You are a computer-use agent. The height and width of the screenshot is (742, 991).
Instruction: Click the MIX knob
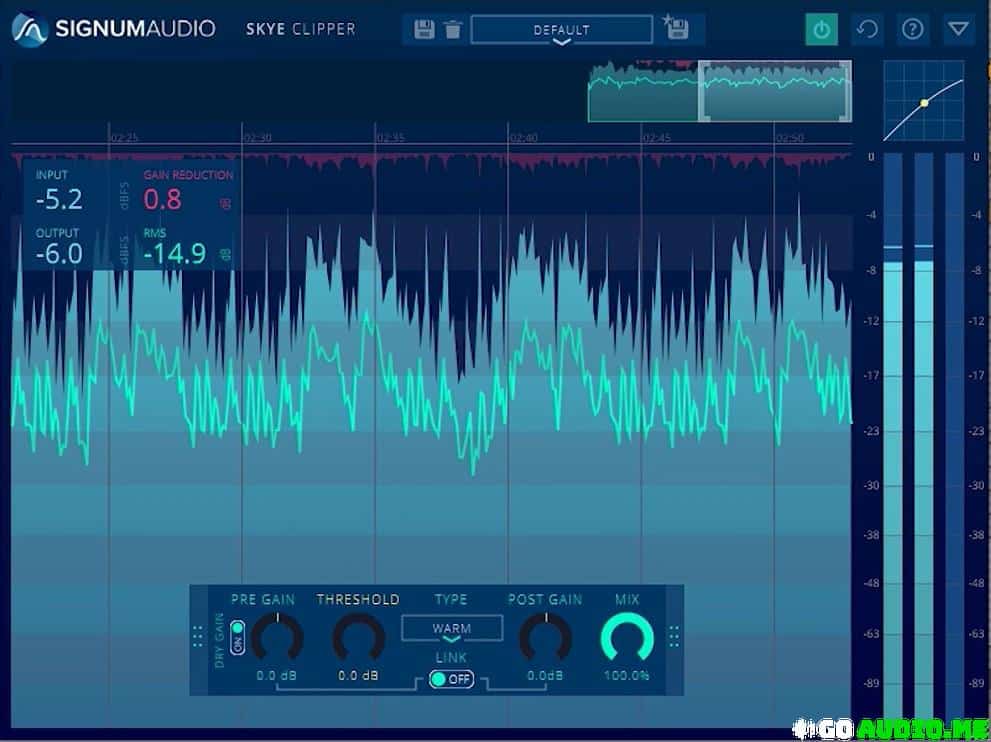(627, 638)
